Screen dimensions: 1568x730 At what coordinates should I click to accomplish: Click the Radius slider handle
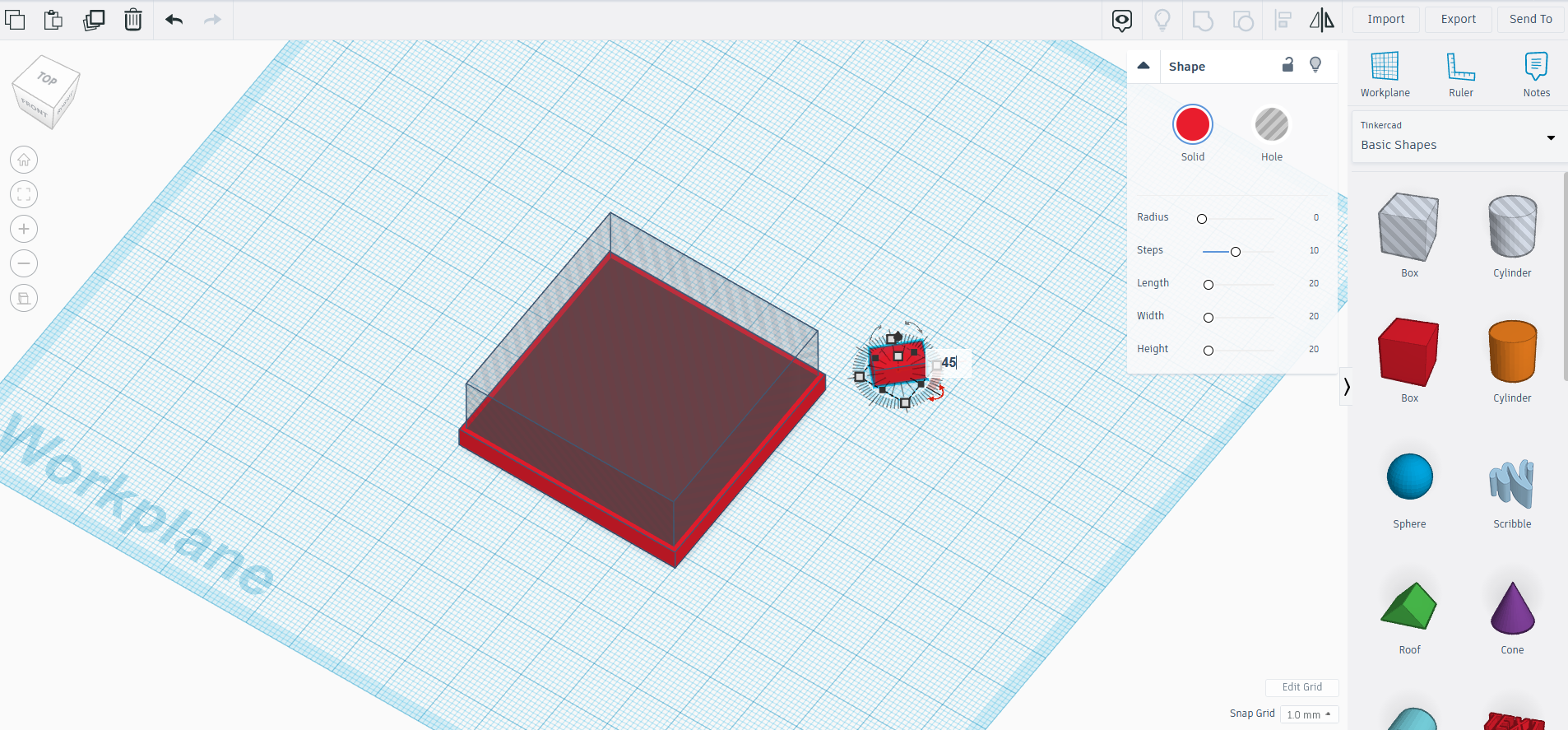1202,219
